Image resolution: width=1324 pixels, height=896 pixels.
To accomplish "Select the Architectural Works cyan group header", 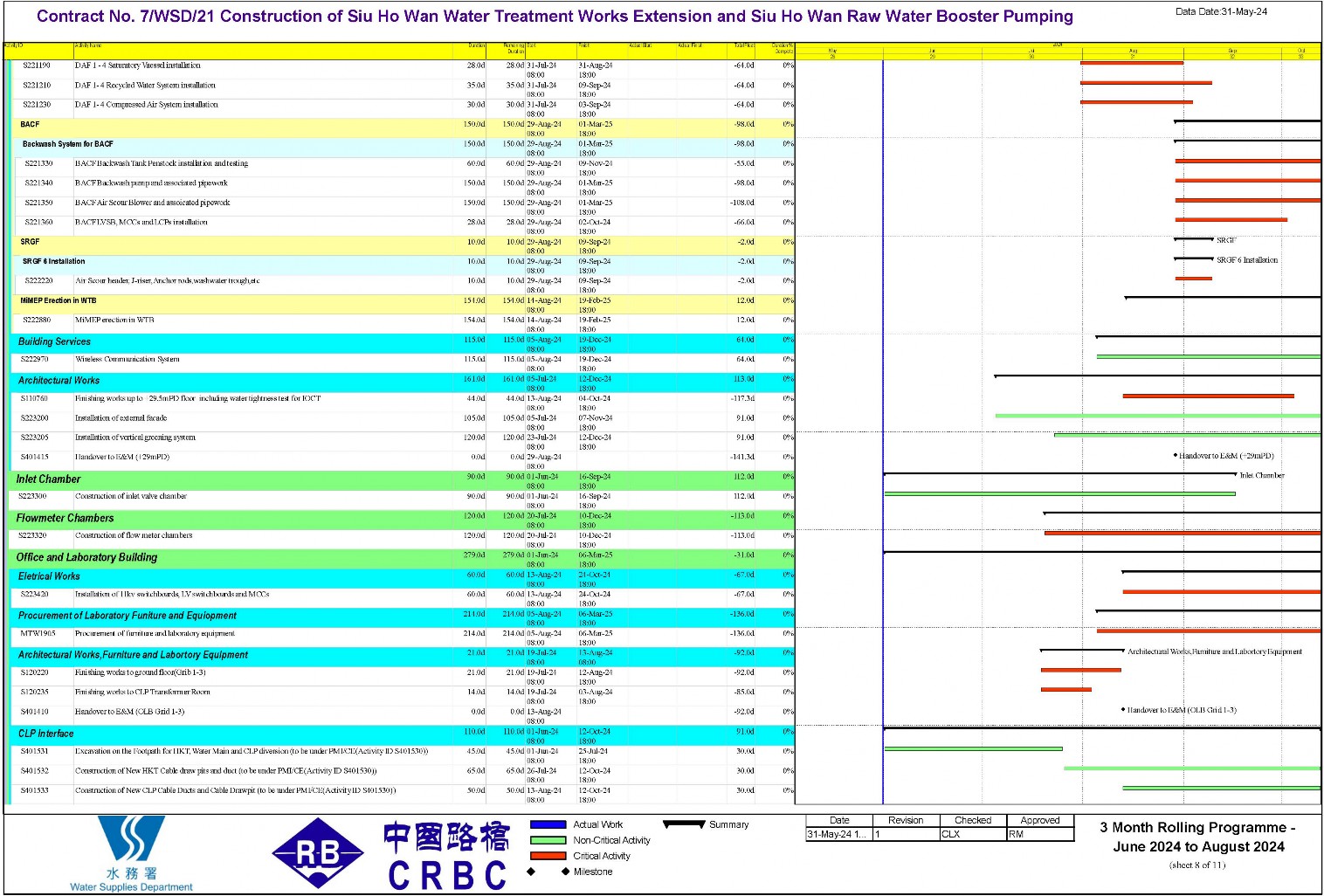I will pyautogui.click(x=403, y=382).
